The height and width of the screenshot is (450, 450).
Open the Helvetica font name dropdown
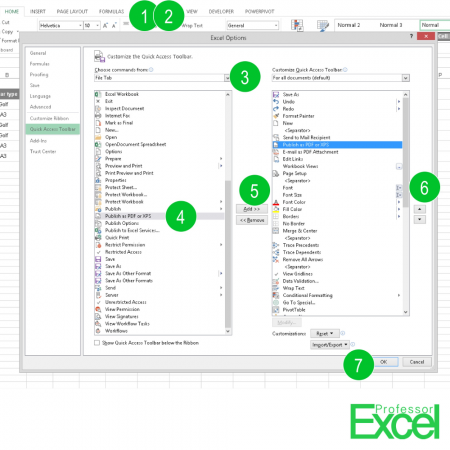pyautogui.click(x=80, y=25)
